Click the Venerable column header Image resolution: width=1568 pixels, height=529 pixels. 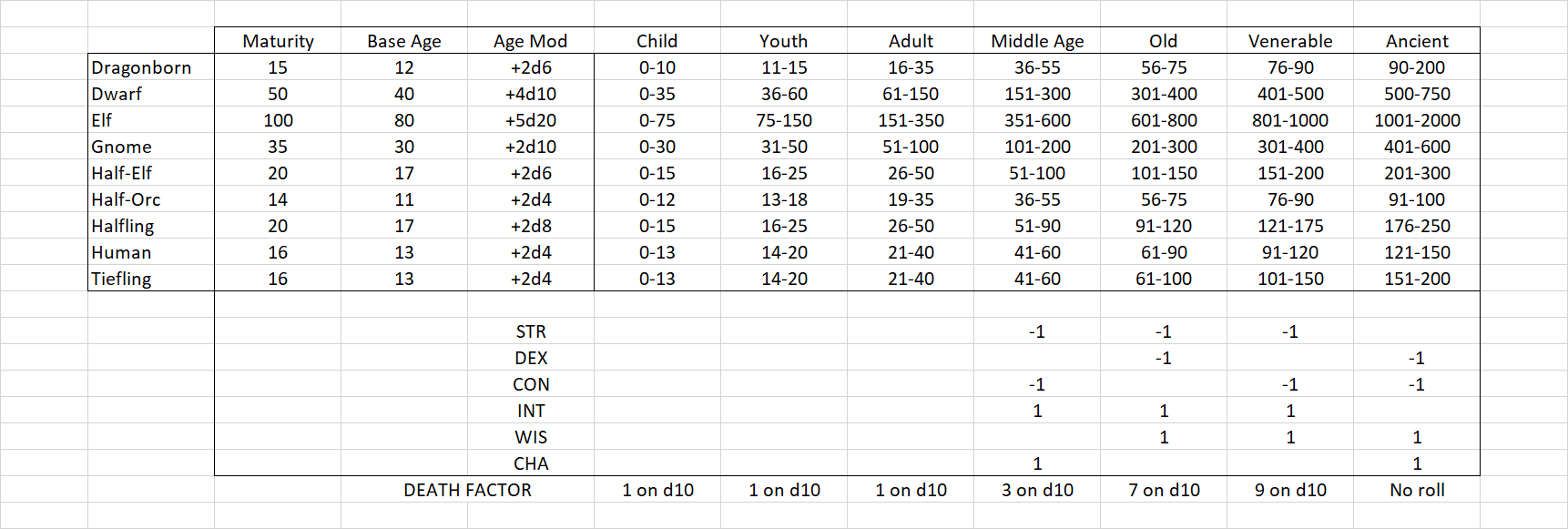click(x=1290, y=41)
